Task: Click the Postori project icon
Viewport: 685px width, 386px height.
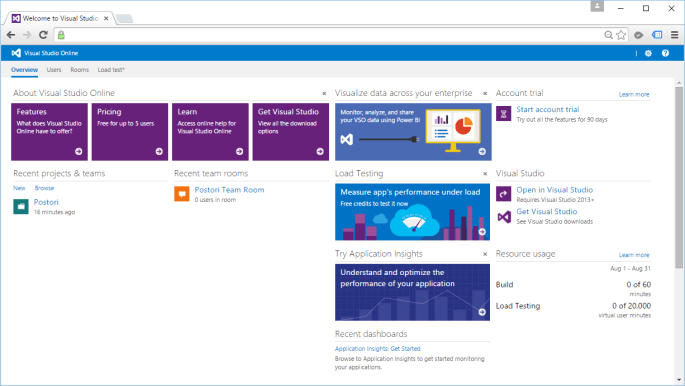Action: [21, 207]
